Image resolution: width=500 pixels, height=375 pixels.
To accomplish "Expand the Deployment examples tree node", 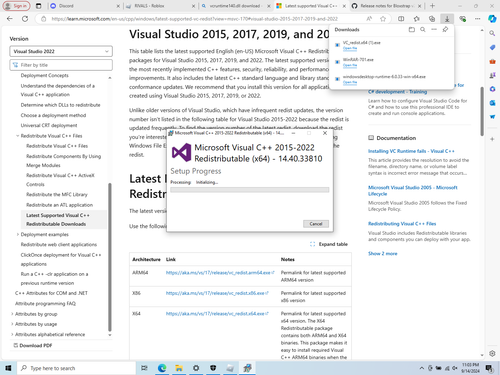I will [17, 234].
